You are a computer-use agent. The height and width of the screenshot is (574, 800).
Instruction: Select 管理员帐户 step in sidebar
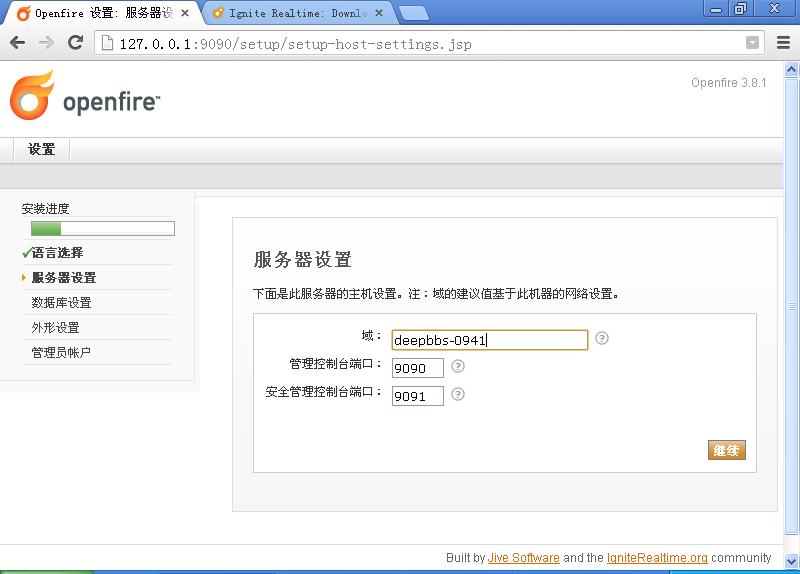(61, 353)
